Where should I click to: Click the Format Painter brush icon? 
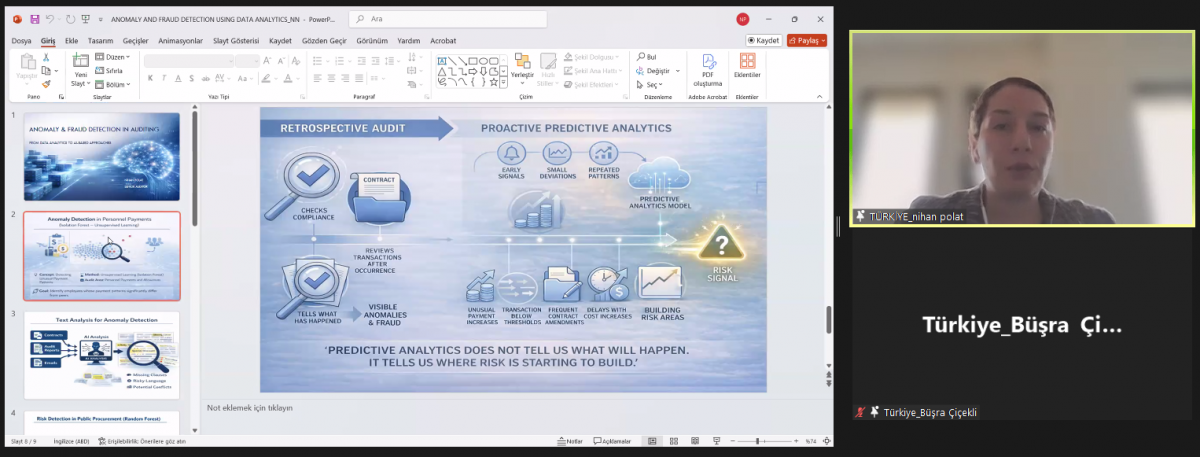point(46,84)
